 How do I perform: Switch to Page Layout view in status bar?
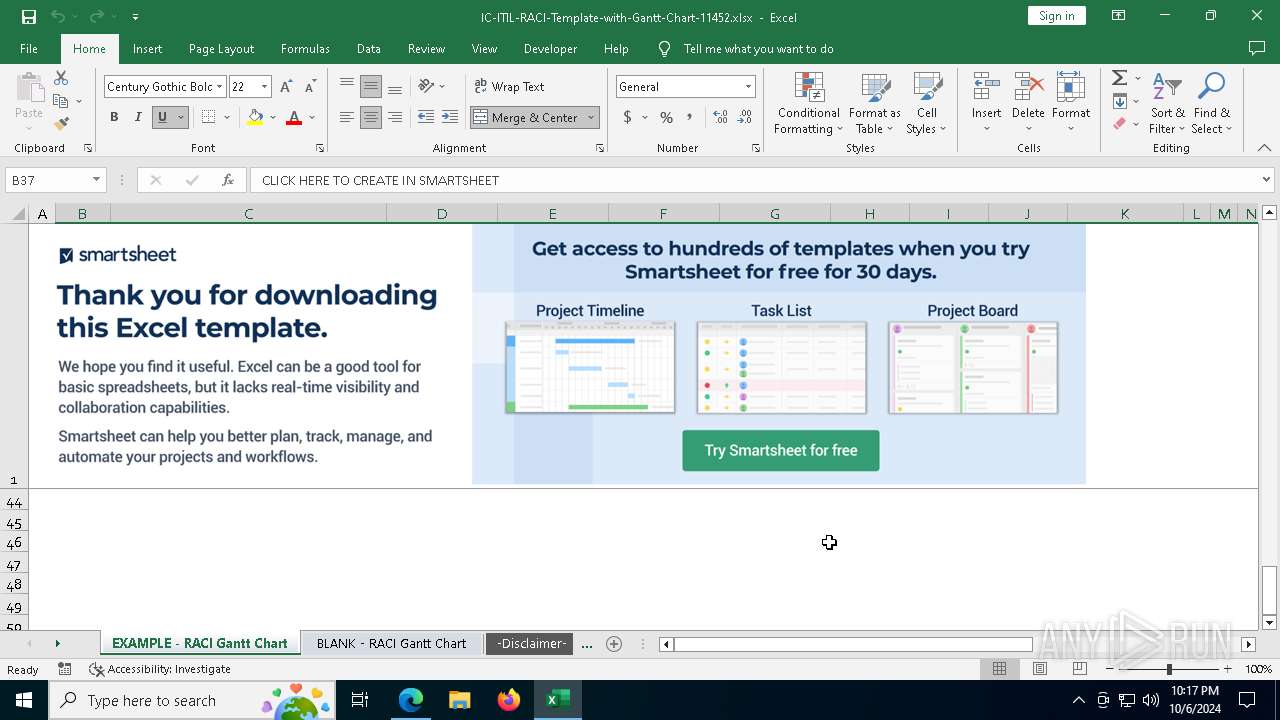click(1040, 669)
